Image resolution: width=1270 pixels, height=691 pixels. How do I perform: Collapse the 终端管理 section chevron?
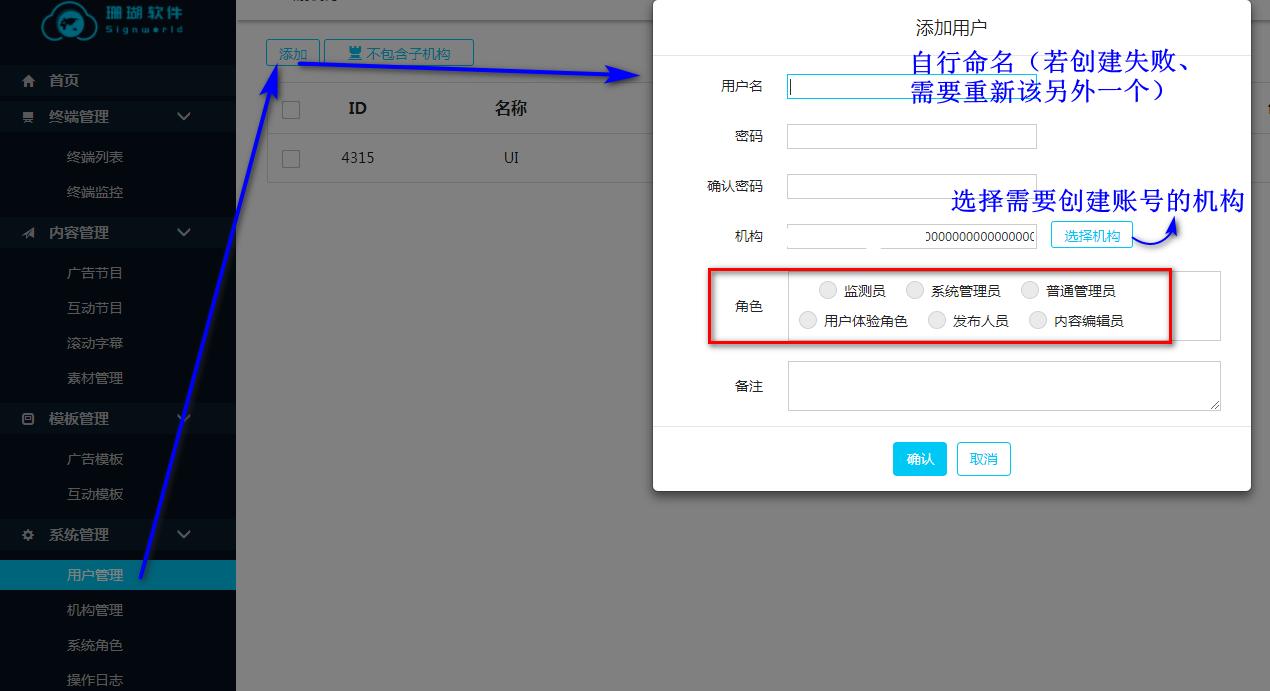pos(183,116)
